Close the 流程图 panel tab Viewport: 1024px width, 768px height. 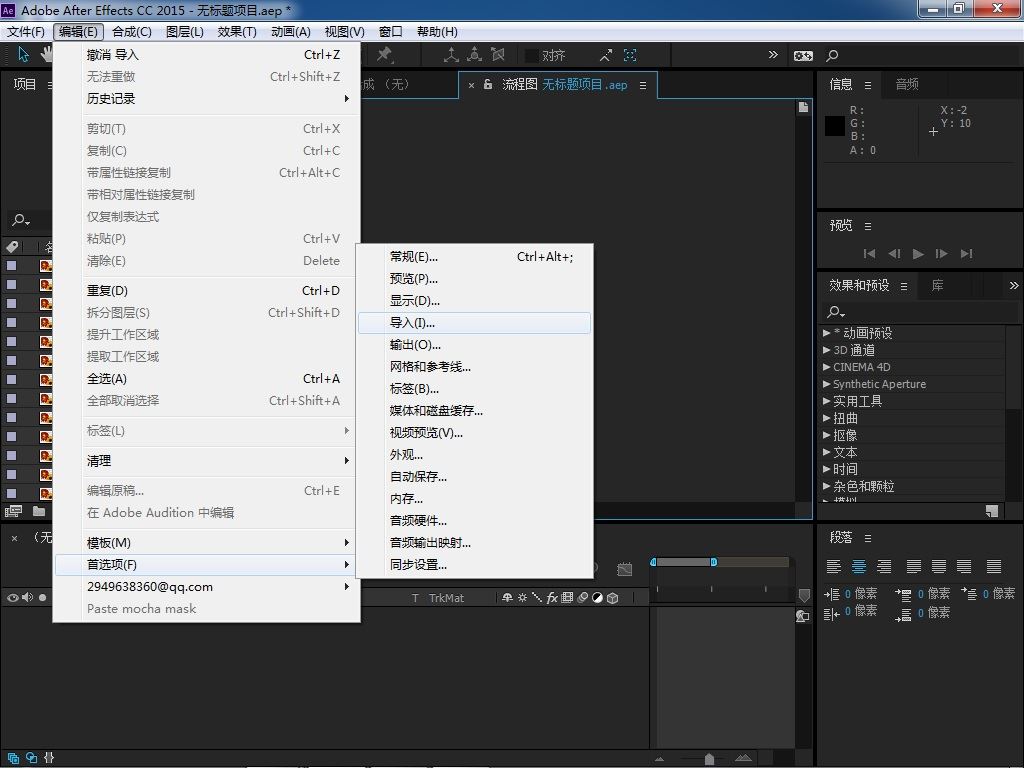[472, 85]
